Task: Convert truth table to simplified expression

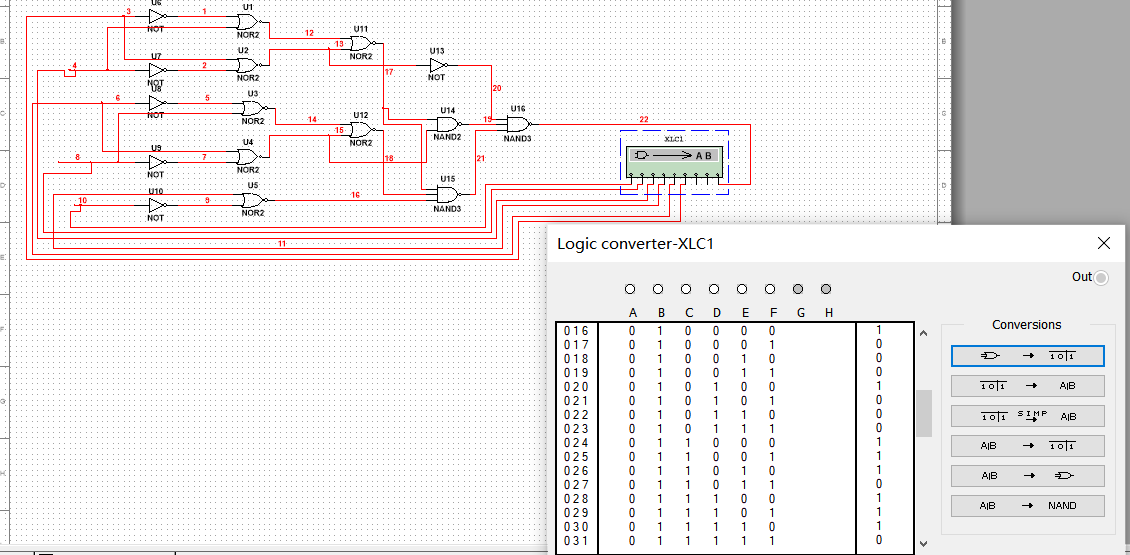Action: (x=1027, y=416)
